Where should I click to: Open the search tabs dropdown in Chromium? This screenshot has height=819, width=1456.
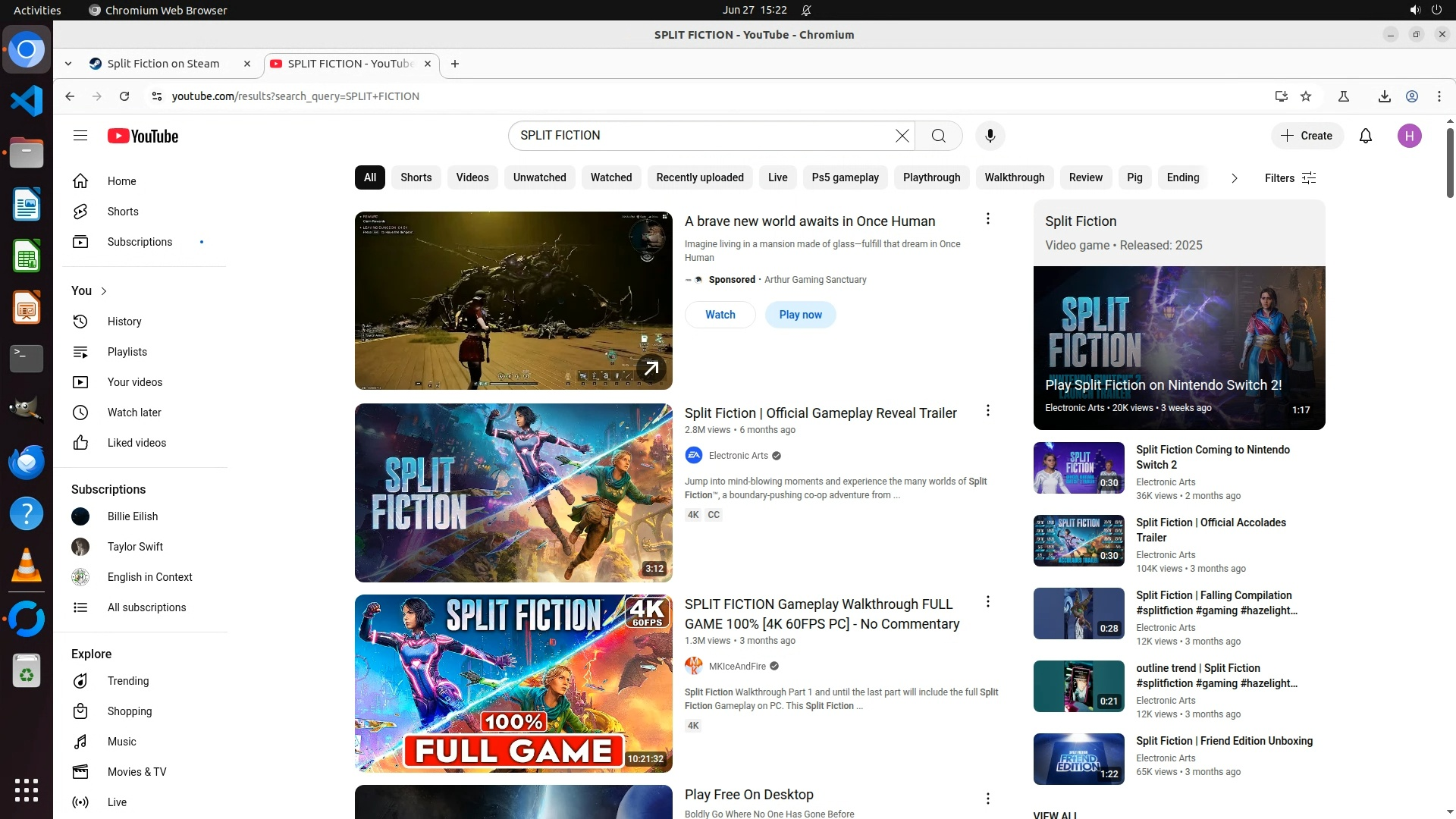point(68,64)
